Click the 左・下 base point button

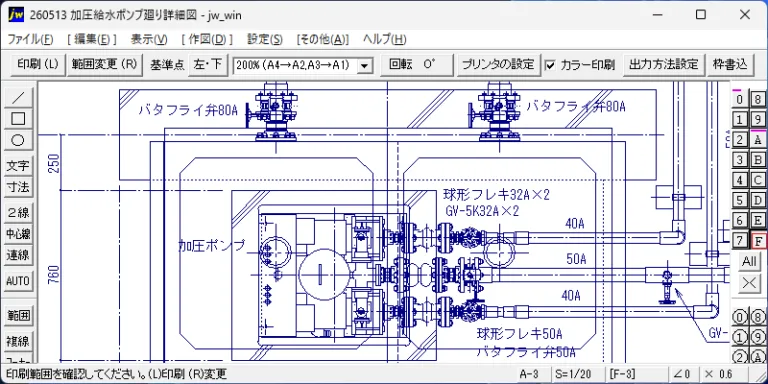208,65
